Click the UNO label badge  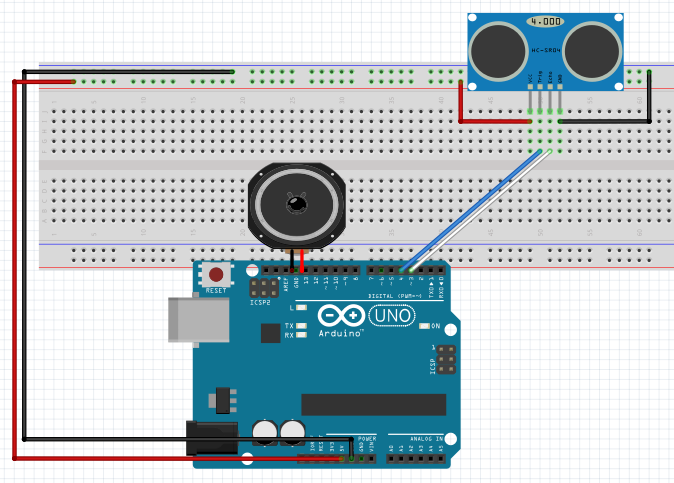(391, 317)
